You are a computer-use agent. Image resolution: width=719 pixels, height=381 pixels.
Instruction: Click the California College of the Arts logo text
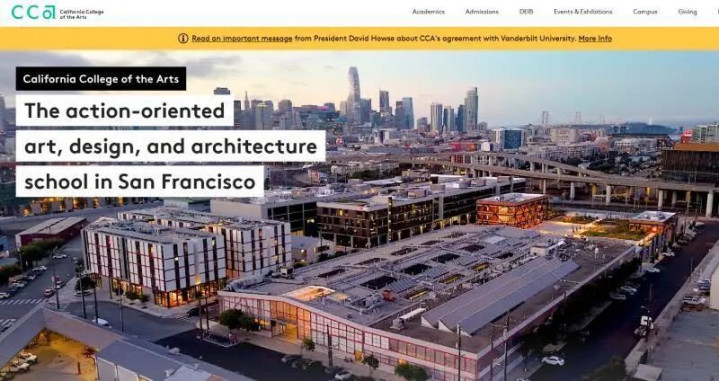[82, 14]
